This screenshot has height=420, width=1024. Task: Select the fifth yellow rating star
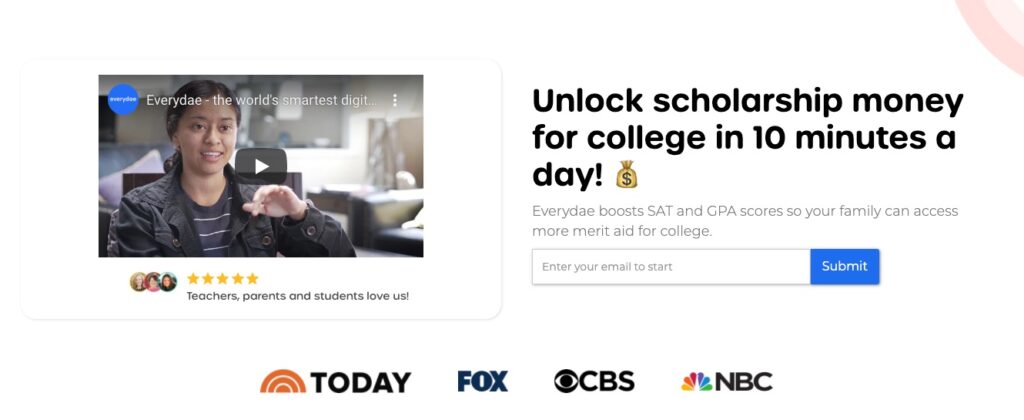click(x=252, y=279)
